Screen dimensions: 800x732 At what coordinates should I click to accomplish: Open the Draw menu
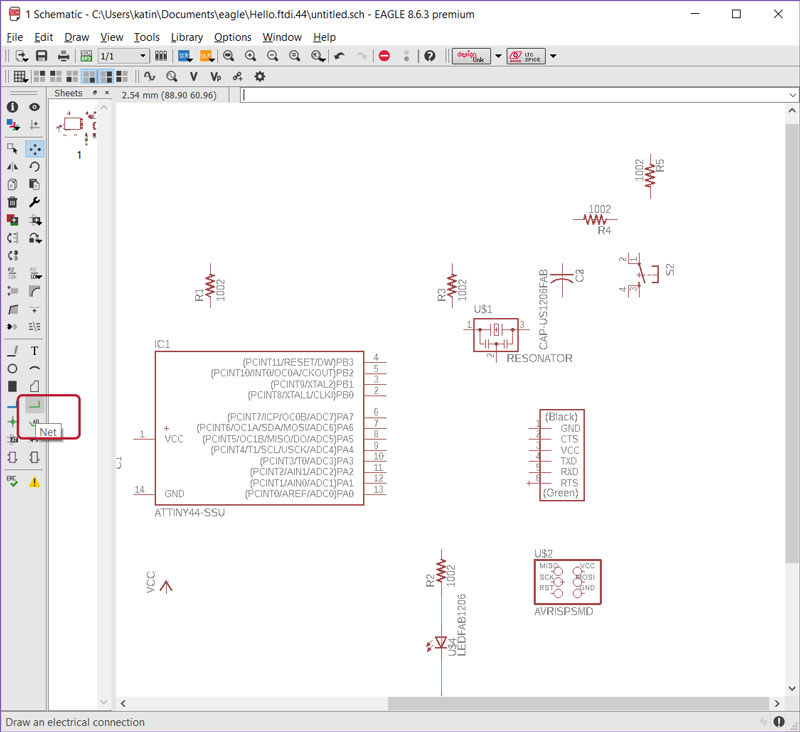[x=77, y=37]
